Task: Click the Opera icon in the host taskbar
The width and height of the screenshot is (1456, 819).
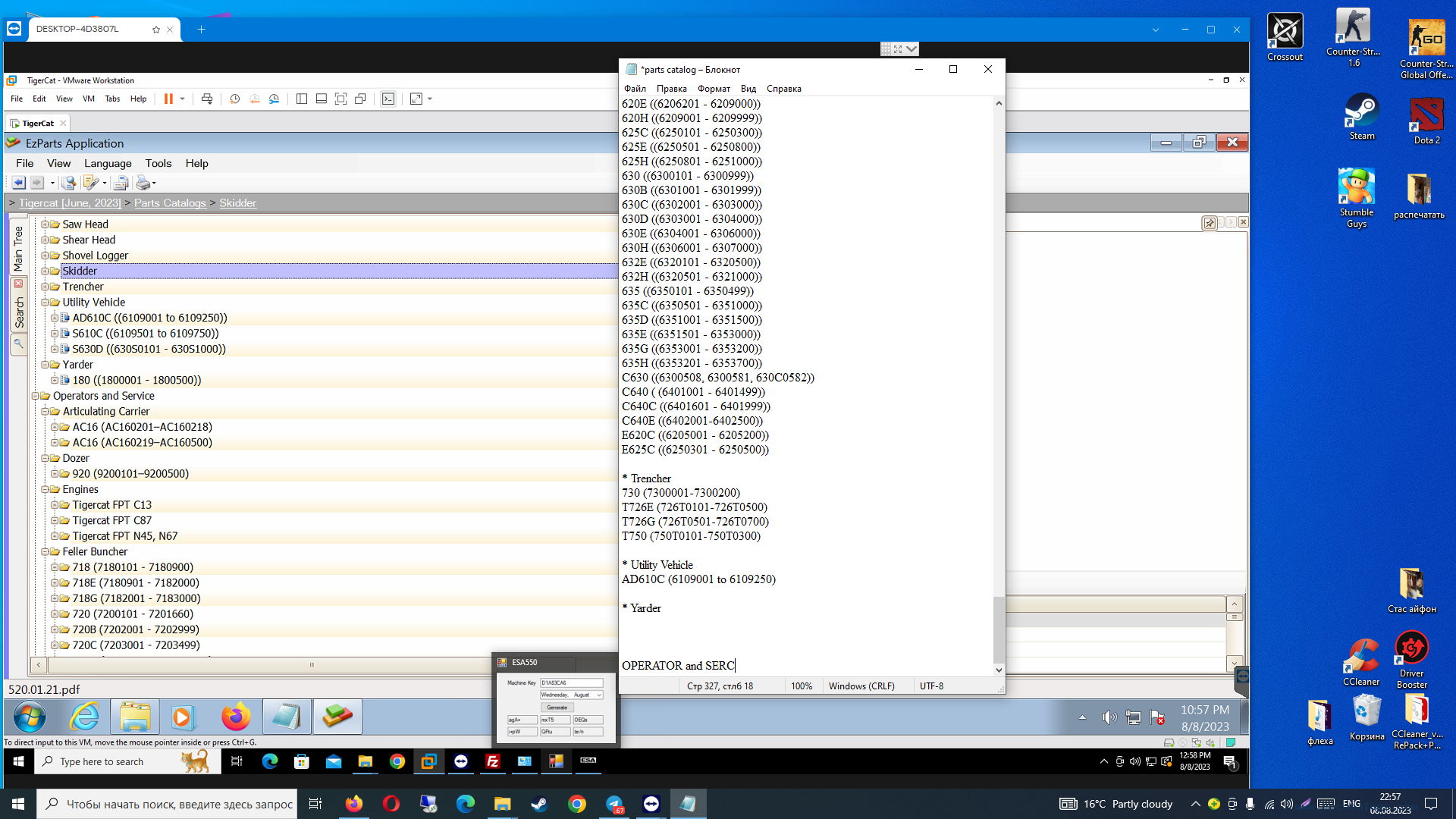Action: tap(391, 804)
